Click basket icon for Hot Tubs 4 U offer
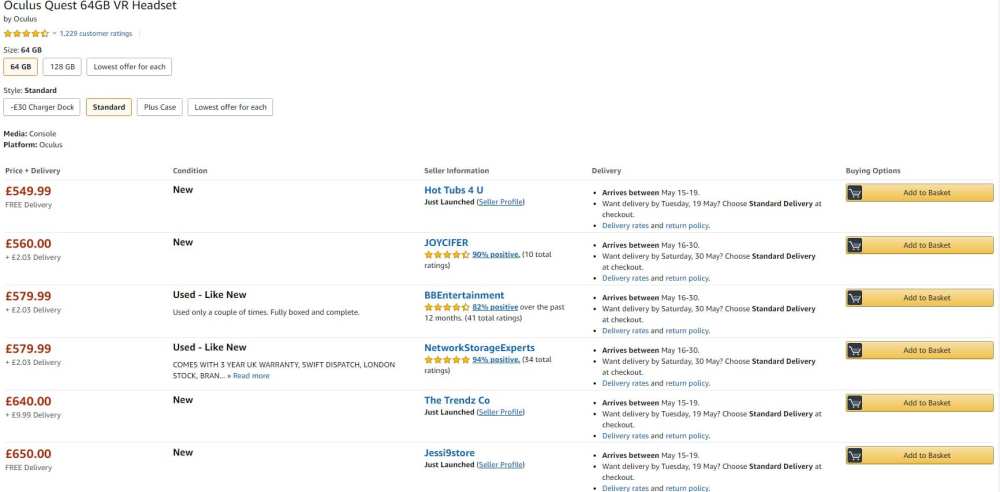 pos(855,193)
